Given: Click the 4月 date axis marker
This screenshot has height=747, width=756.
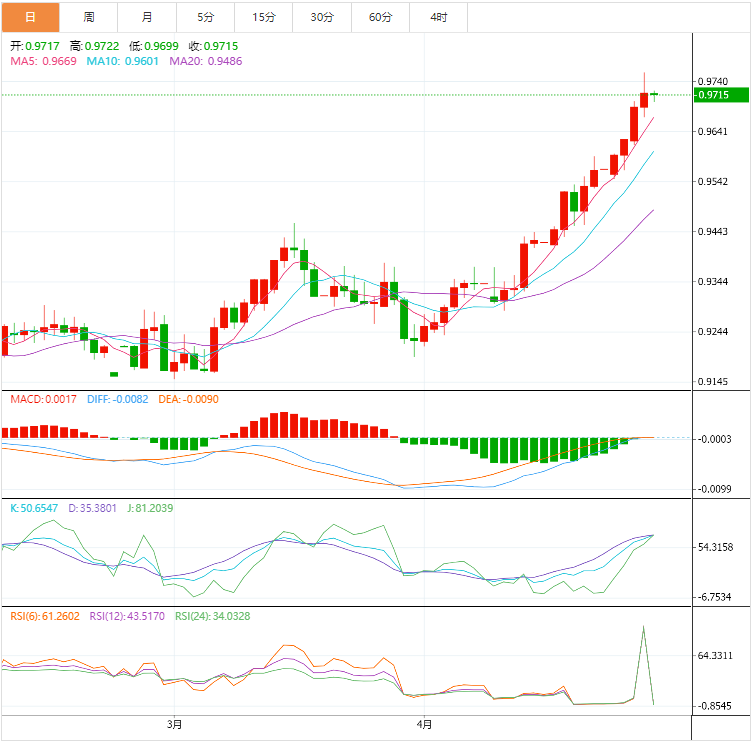Looking at the screenshot, I should pos(425,723).
